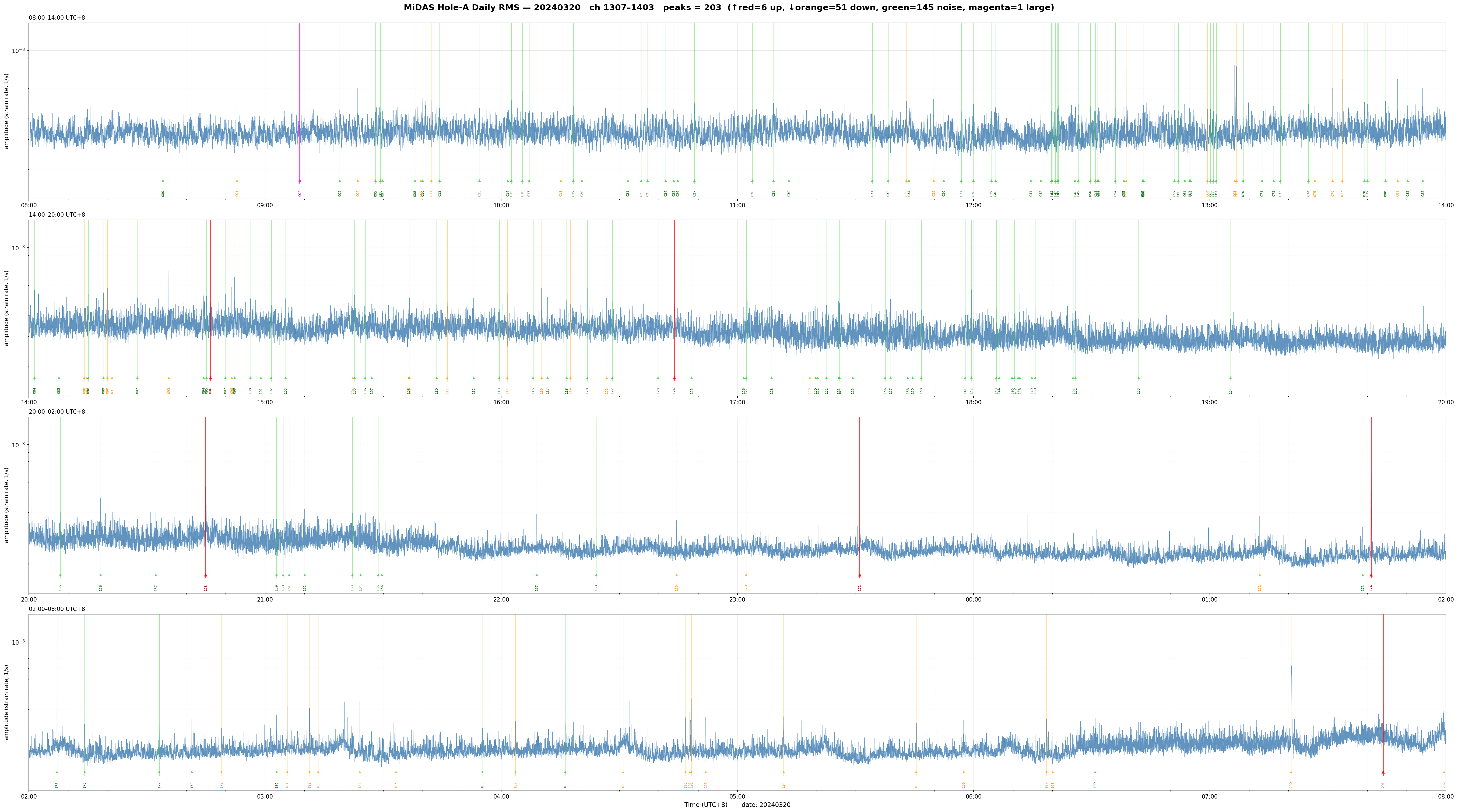Click the "22:00" time tick label
The image size is (1458, 812).
tap(501, 600)
